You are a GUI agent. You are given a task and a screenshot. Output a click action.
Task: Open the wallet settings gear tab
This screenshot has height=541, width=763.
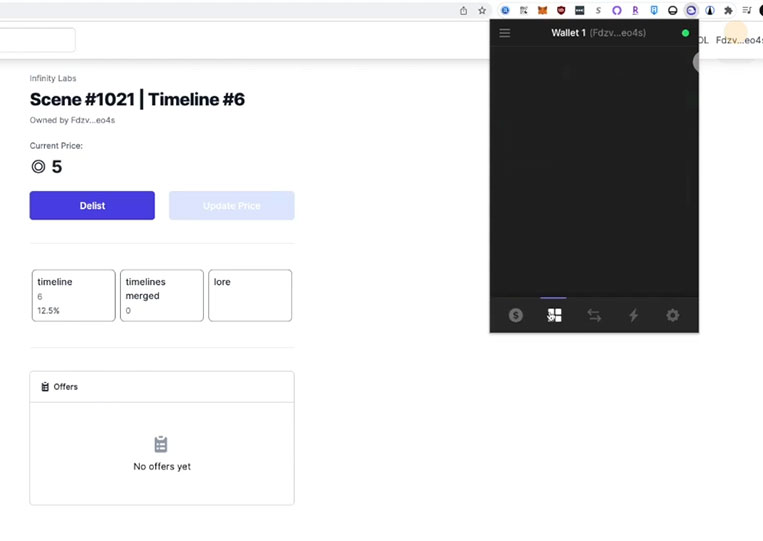[x=672, y=315]
